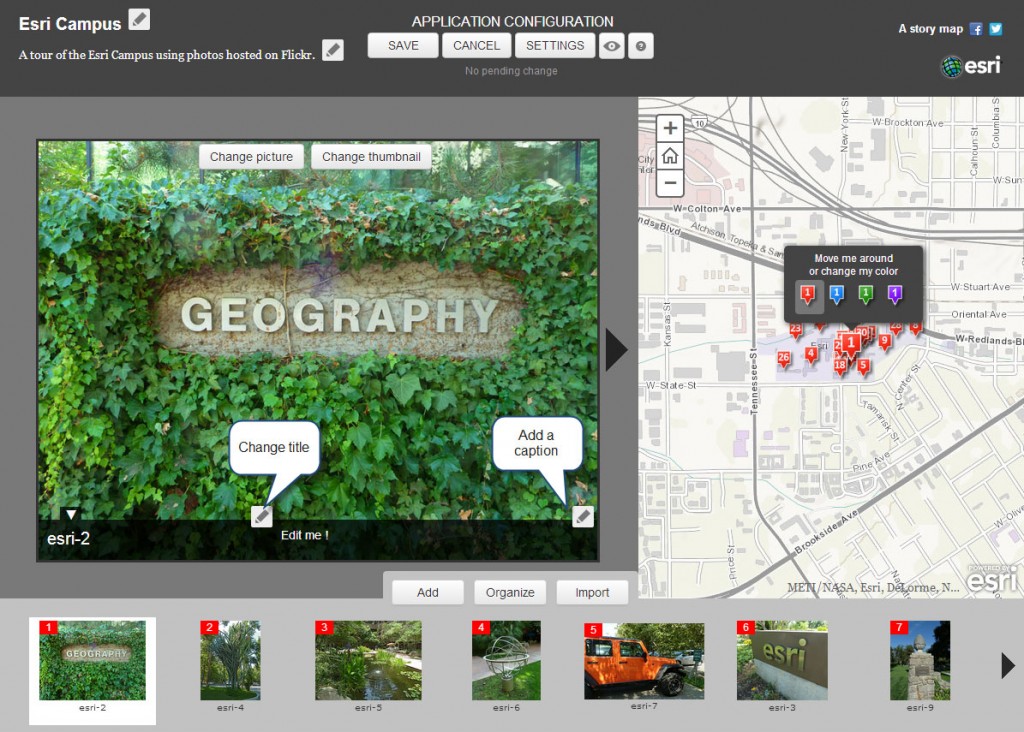Image resolution: width=1024 pixels, height=732 pixels.
Task: Preview the app with the eye icon
Action: pos(611,46)
